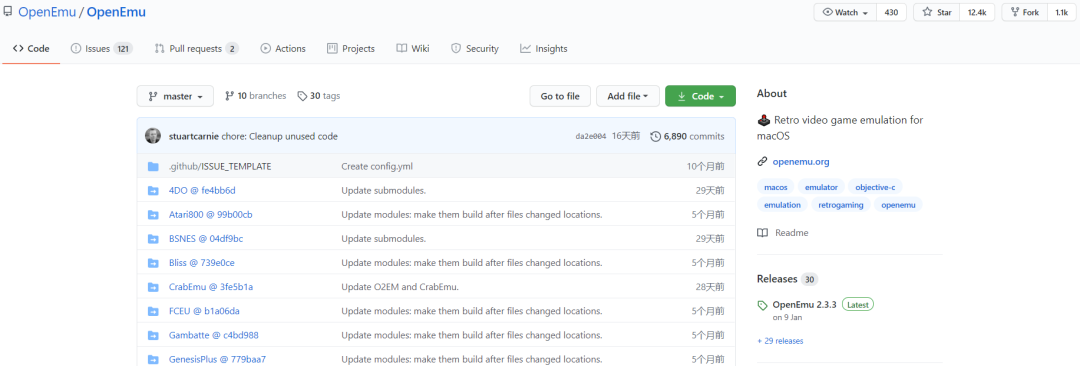Click the commit history clock icon
This screenshot has height=366, width=1080.
[x=655, y=136]
